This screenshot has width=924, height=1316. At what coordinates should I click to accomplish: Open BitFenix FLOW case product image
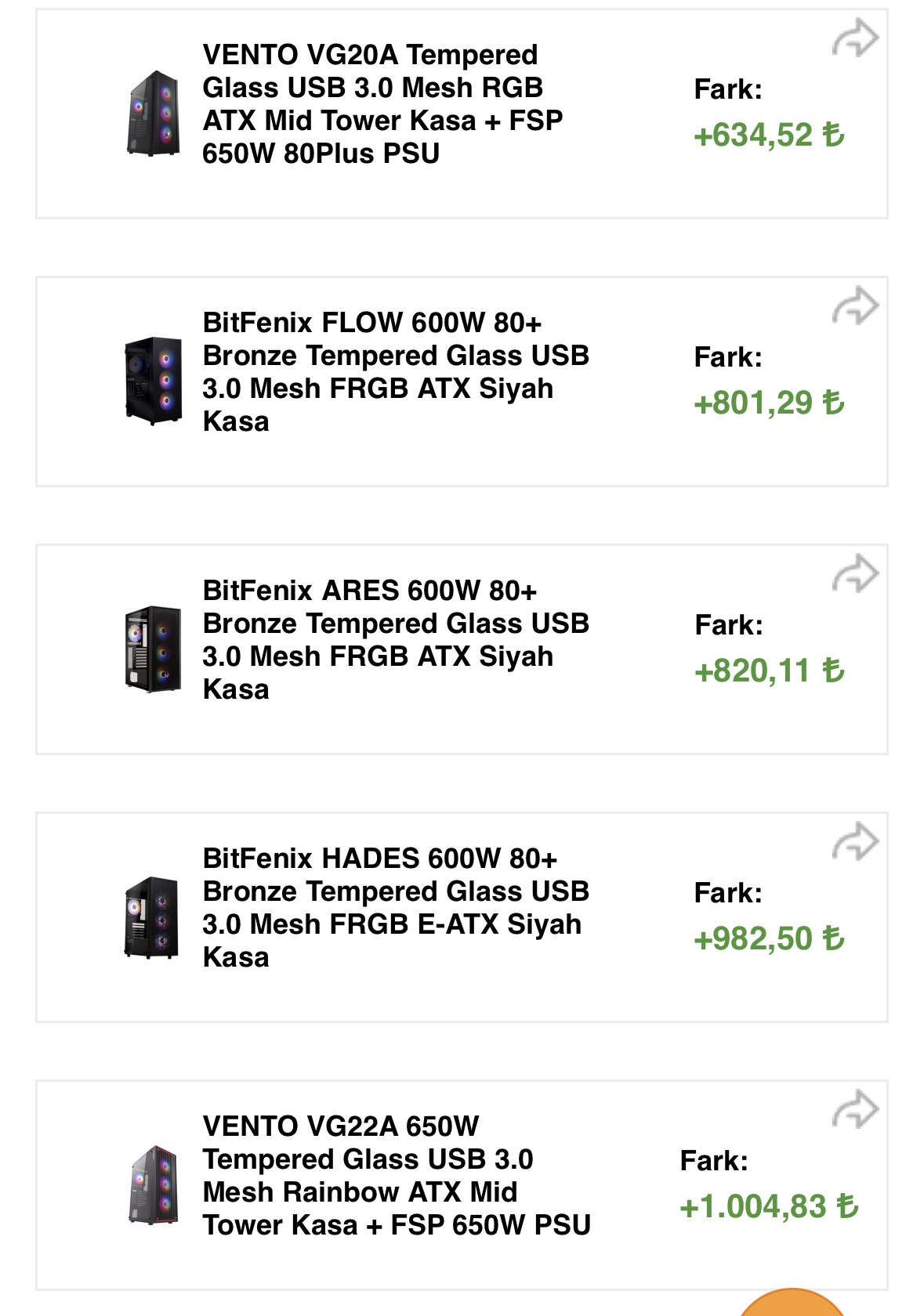[154, 381]
